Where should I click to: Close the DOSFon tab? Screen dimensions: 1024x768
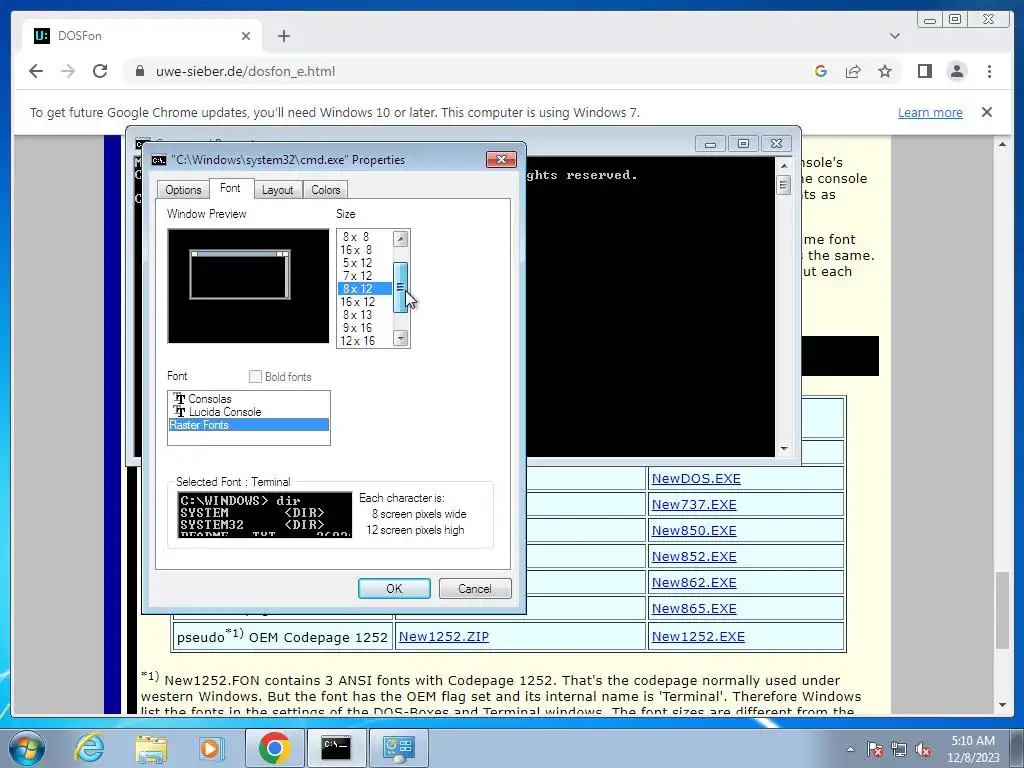pos(246,36)
